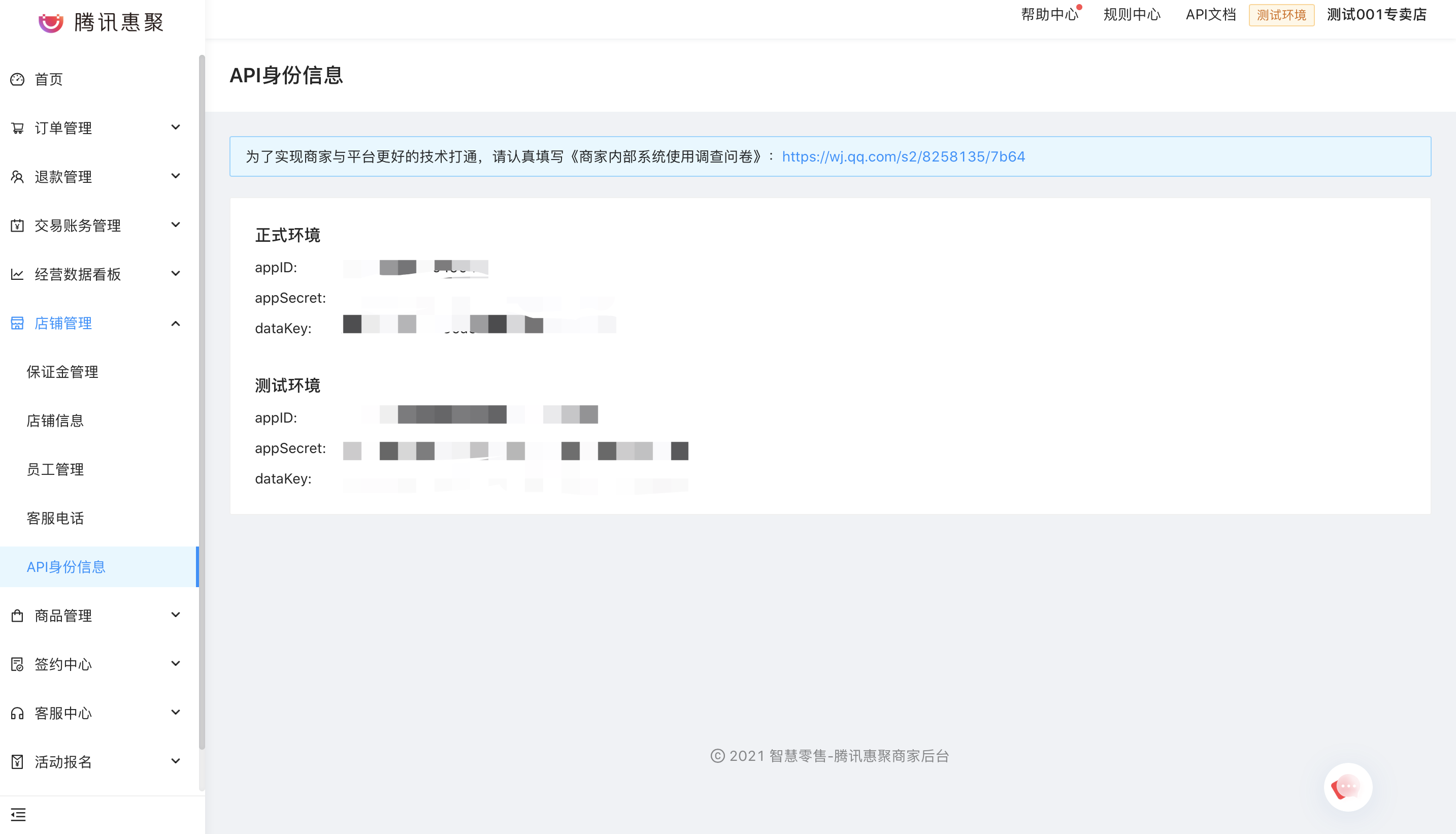1456x834 pixels.
Task: Collapse the 店铺管理 chevron
Action: tap(176, 324)
